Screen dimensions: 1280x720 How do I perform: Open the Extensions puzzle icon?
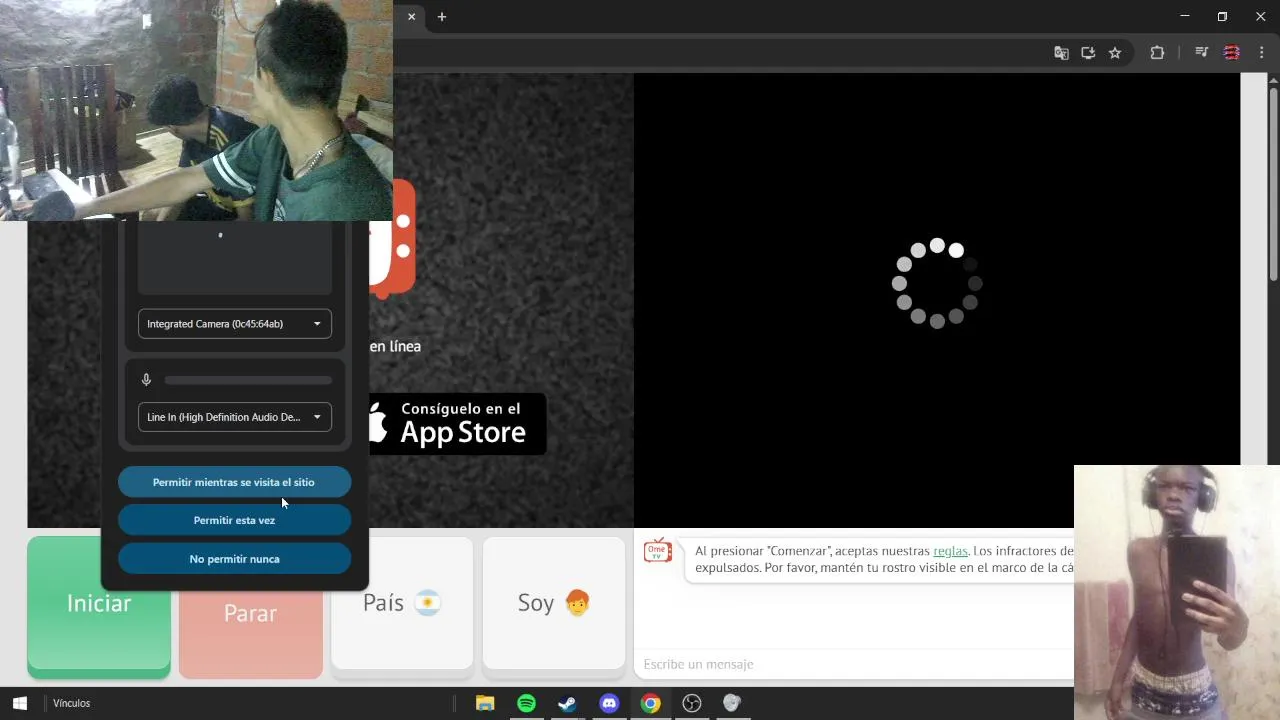[1157, 53]
